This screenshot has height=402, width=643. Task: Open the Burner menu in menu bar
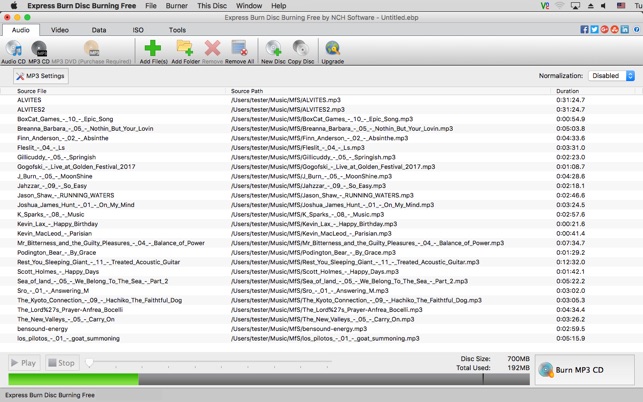(177, 6)
